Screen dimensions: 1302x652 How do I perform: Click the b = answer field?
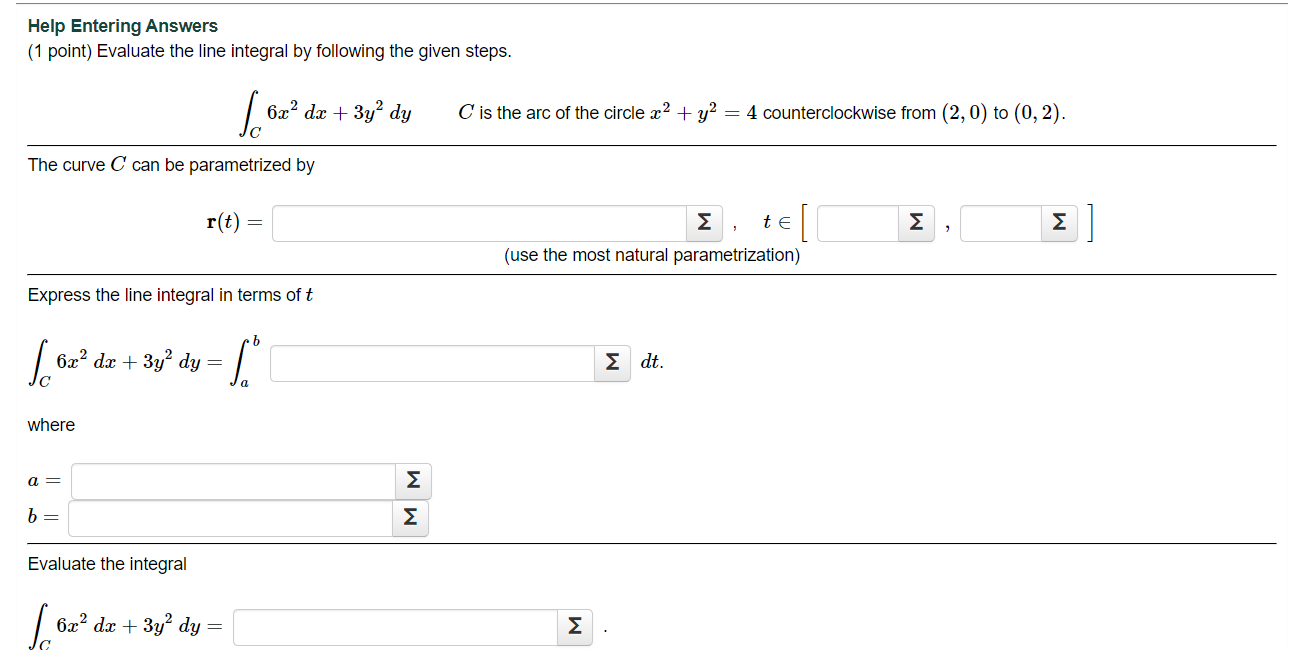point(230,518)
